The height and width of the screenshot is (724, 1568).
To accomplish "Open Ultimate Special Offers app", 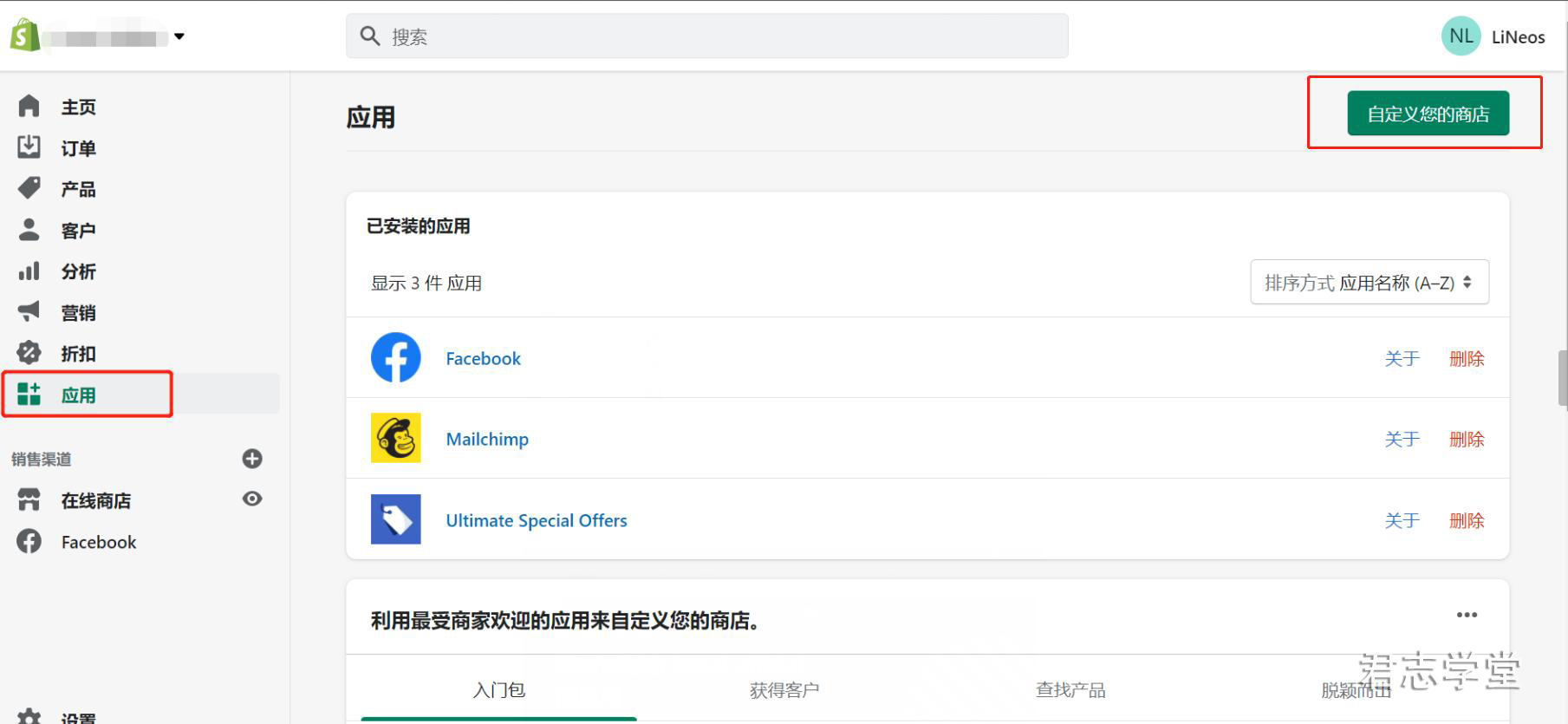I will [537, 521].
